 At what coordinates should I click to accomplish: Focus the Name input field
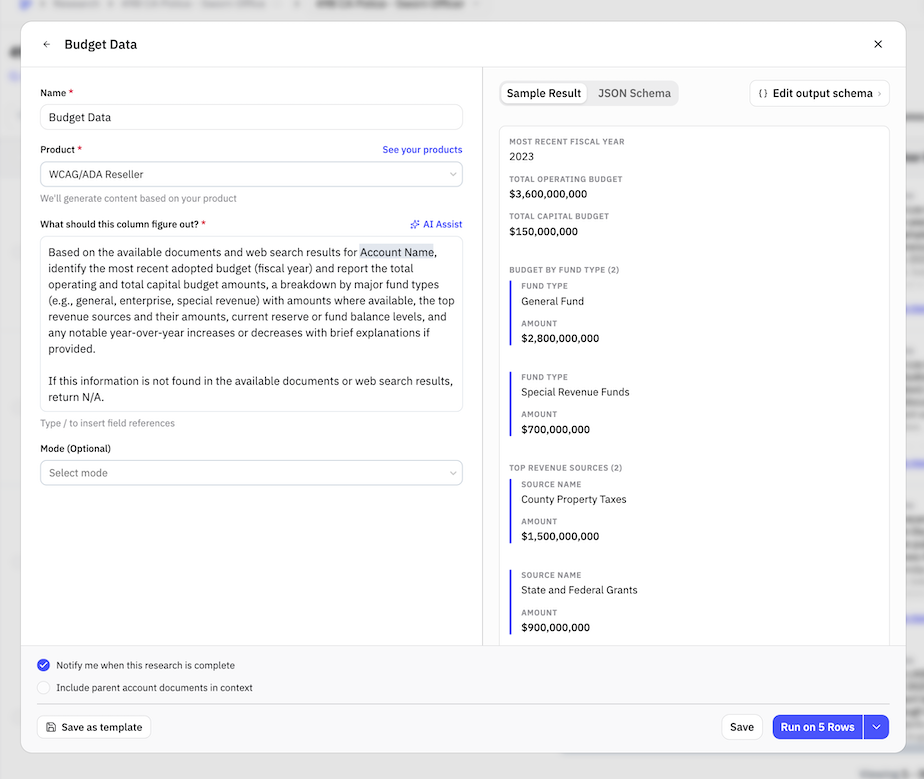coord(251,117)
